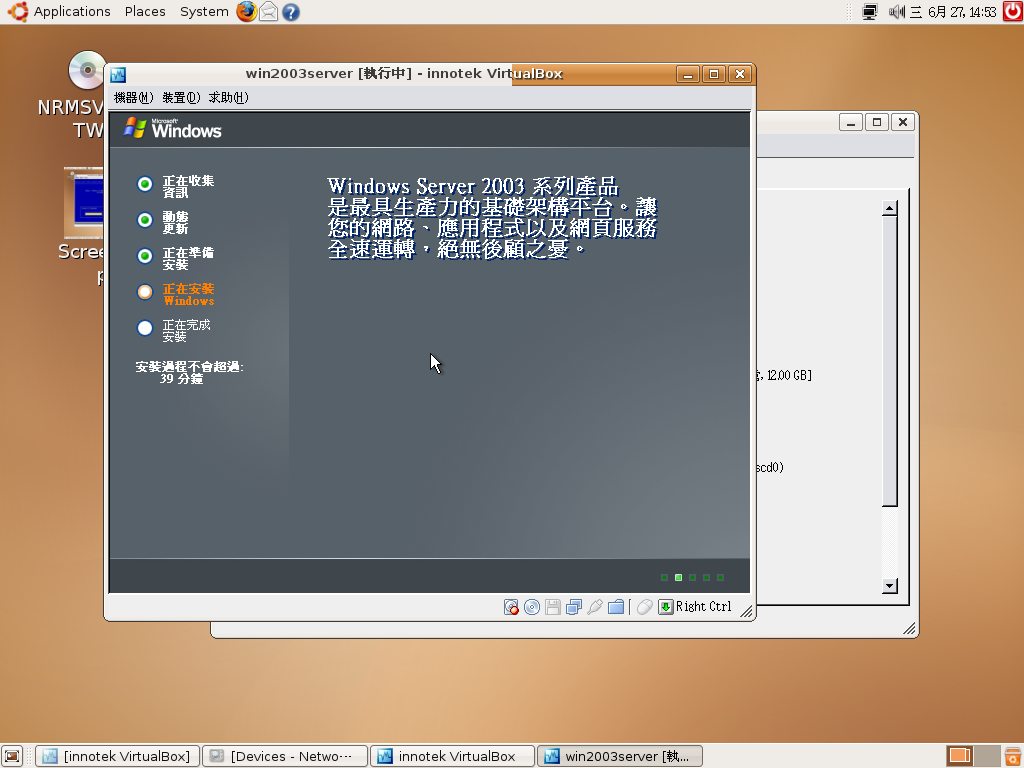Close the win2003server VirtualBox window
Viewport: 1024px width, 768px height.
point(740,74)
